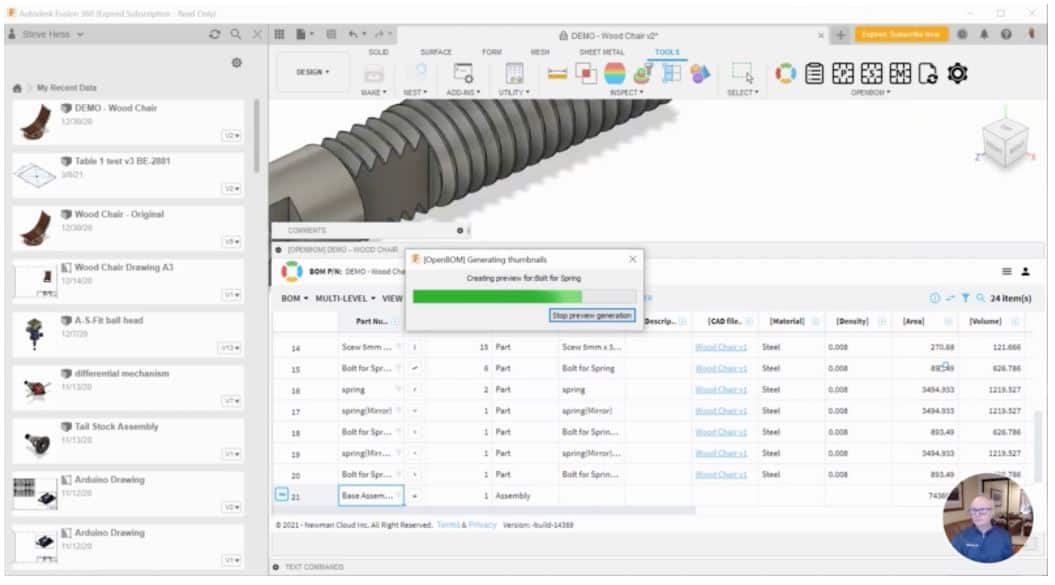Click the view cube in the viewport

pos(1005,142)
